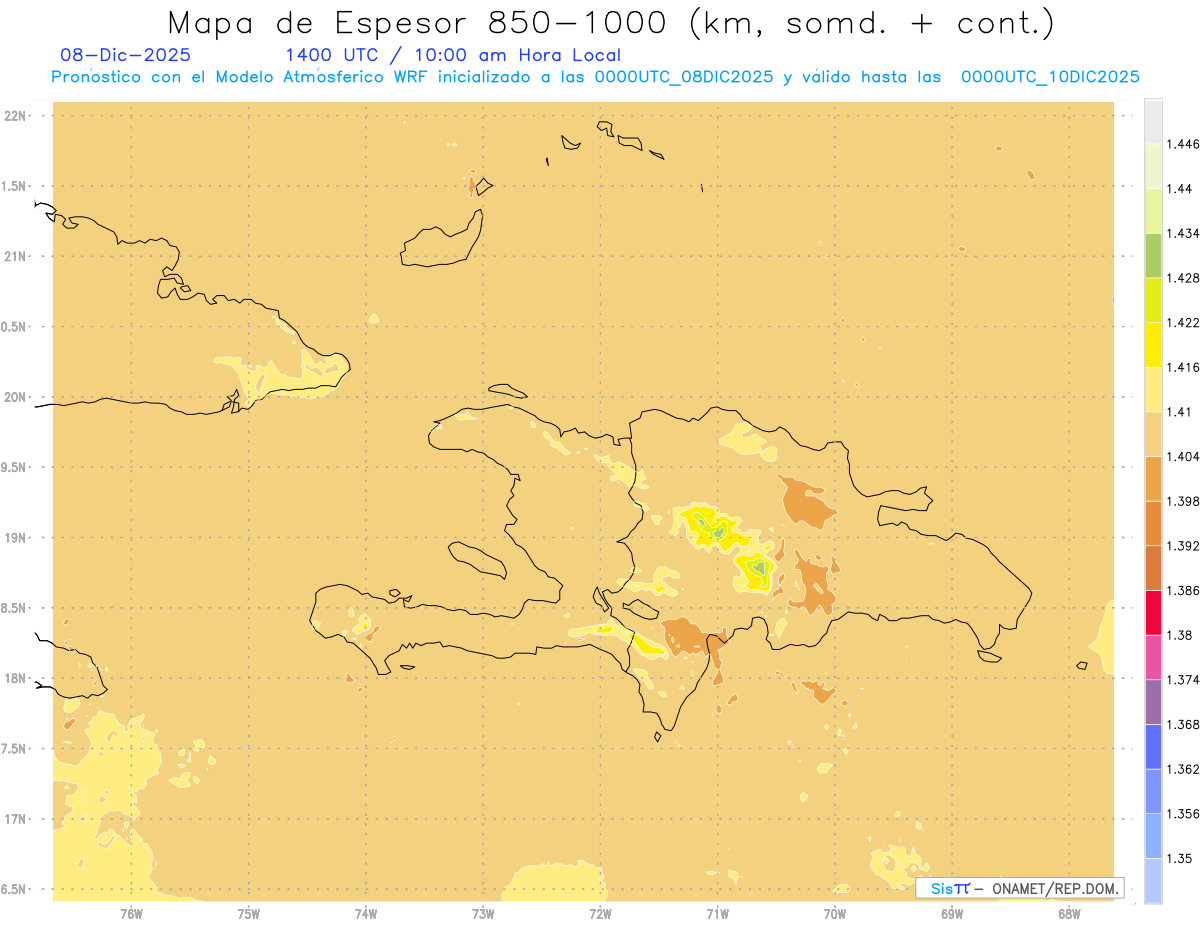Click the colorbar value '1.416'
Viewport: 1200px width, 927px height.
pos(1183,367)
